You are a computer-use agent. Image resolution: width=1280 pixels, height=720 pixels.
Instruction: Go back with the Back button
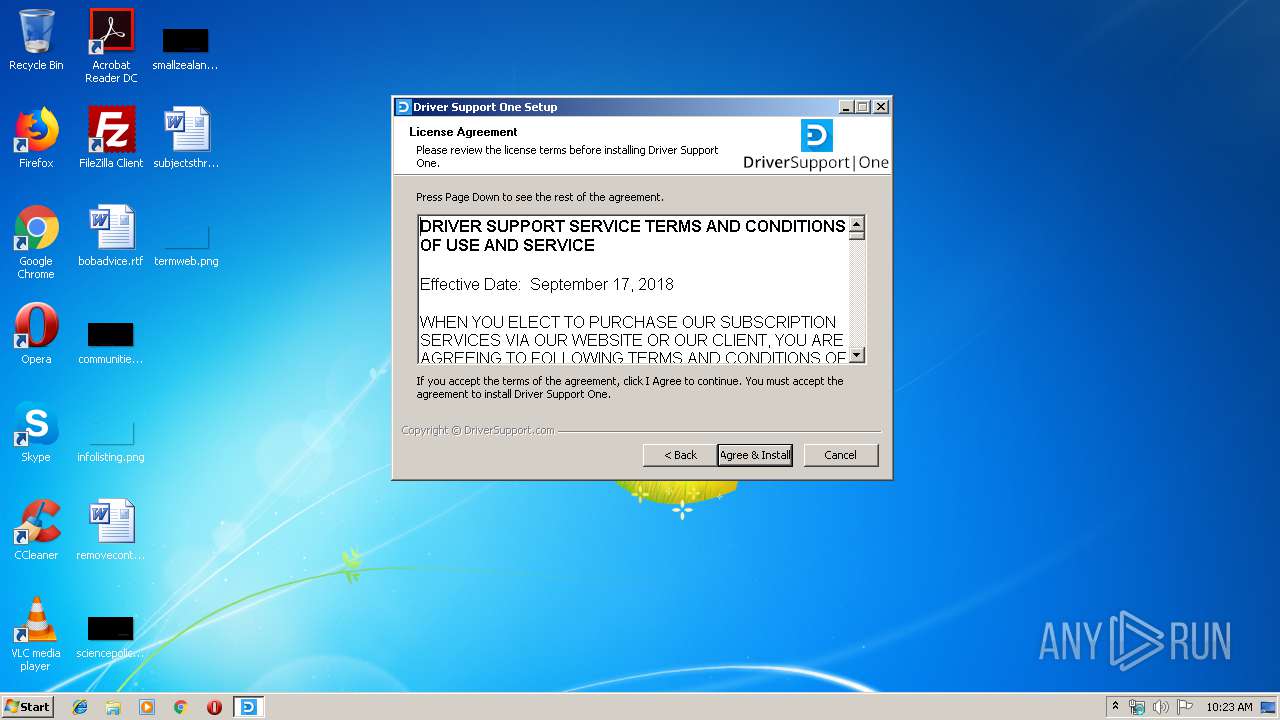coord(680,455)
